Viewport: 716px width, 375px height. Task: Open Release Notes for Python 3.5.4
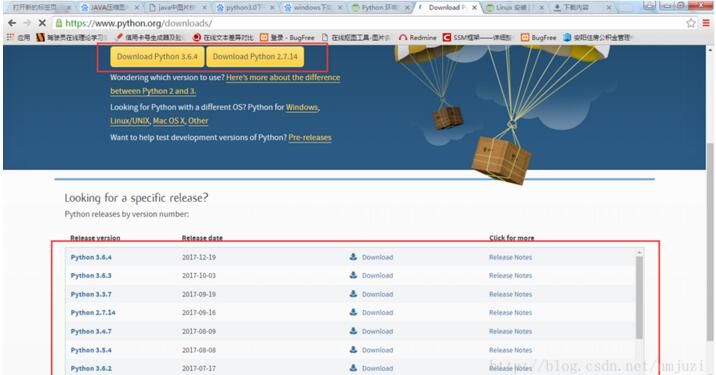[510, 350]
